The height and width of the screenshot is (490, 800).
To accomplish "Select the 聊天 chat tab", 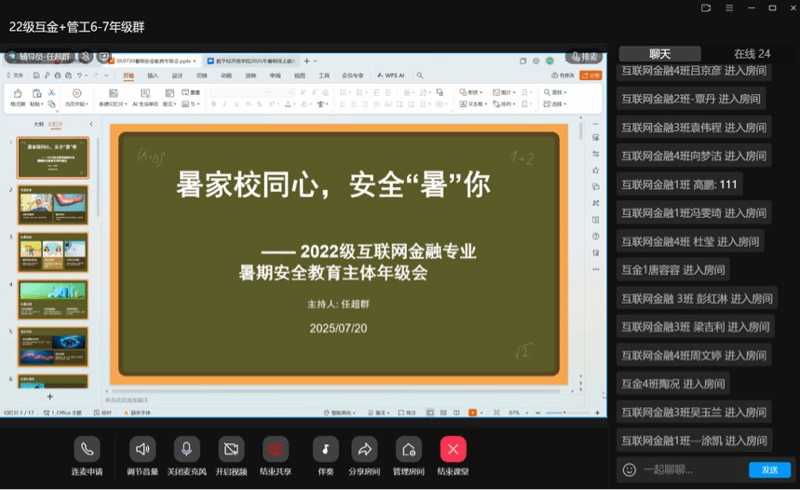I will 660,53.
